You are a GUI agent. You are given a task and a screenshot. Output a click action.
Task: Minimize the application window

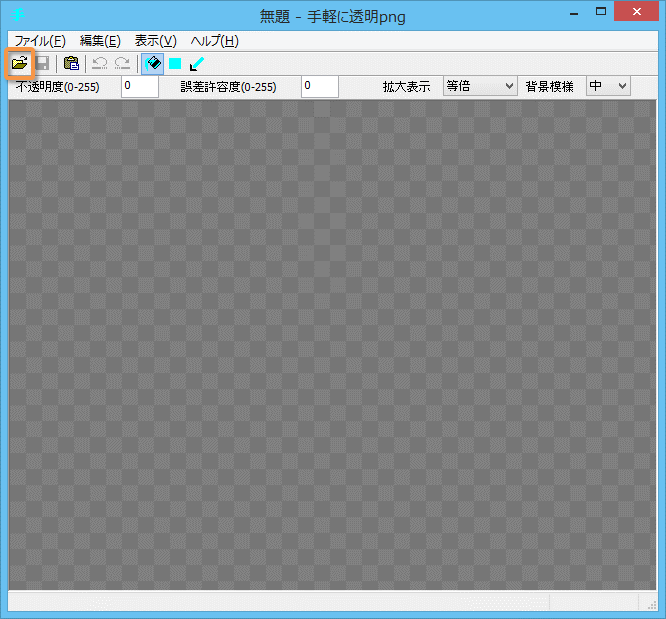pos(572,12)
